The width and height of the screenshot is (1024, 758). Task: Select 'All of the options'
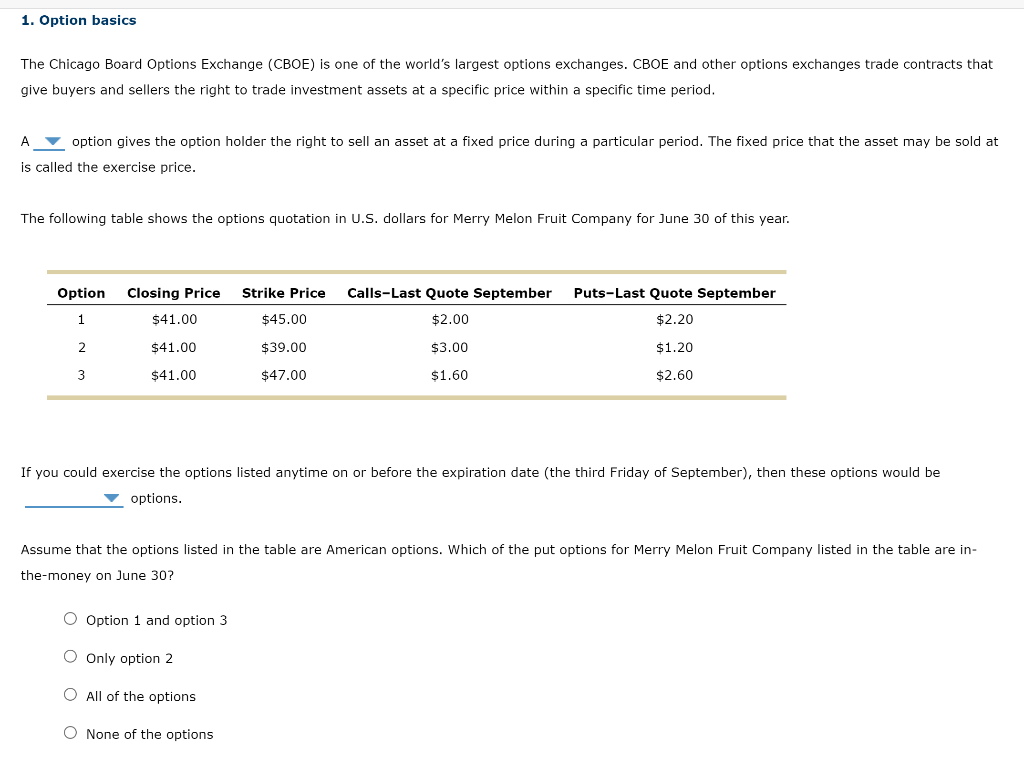(x=70, y=694)
